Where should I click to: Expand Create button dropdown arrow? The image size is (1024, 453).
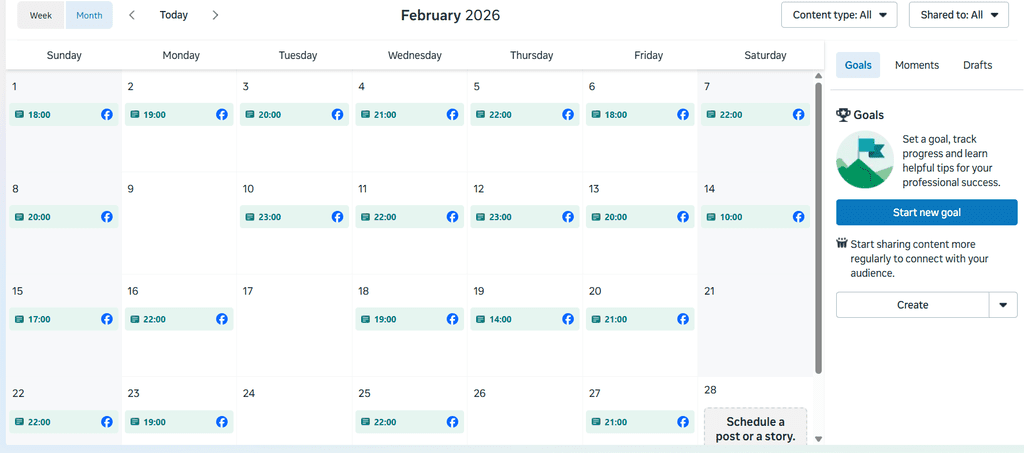1003,305
